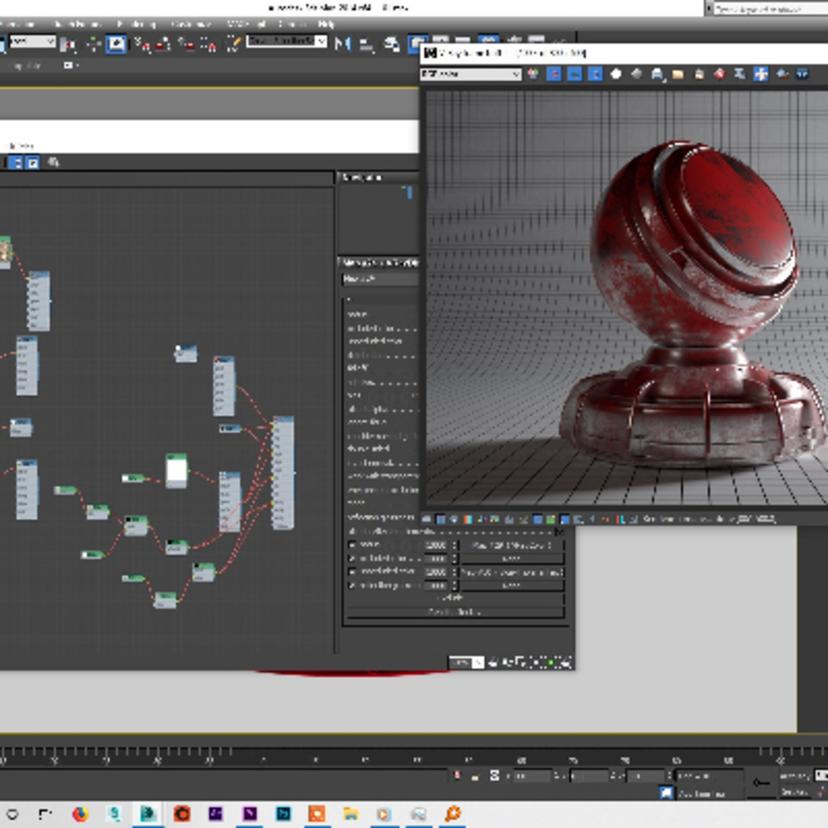Click the map slot button in second maps row
828x828 pixels.
(511, 559)
